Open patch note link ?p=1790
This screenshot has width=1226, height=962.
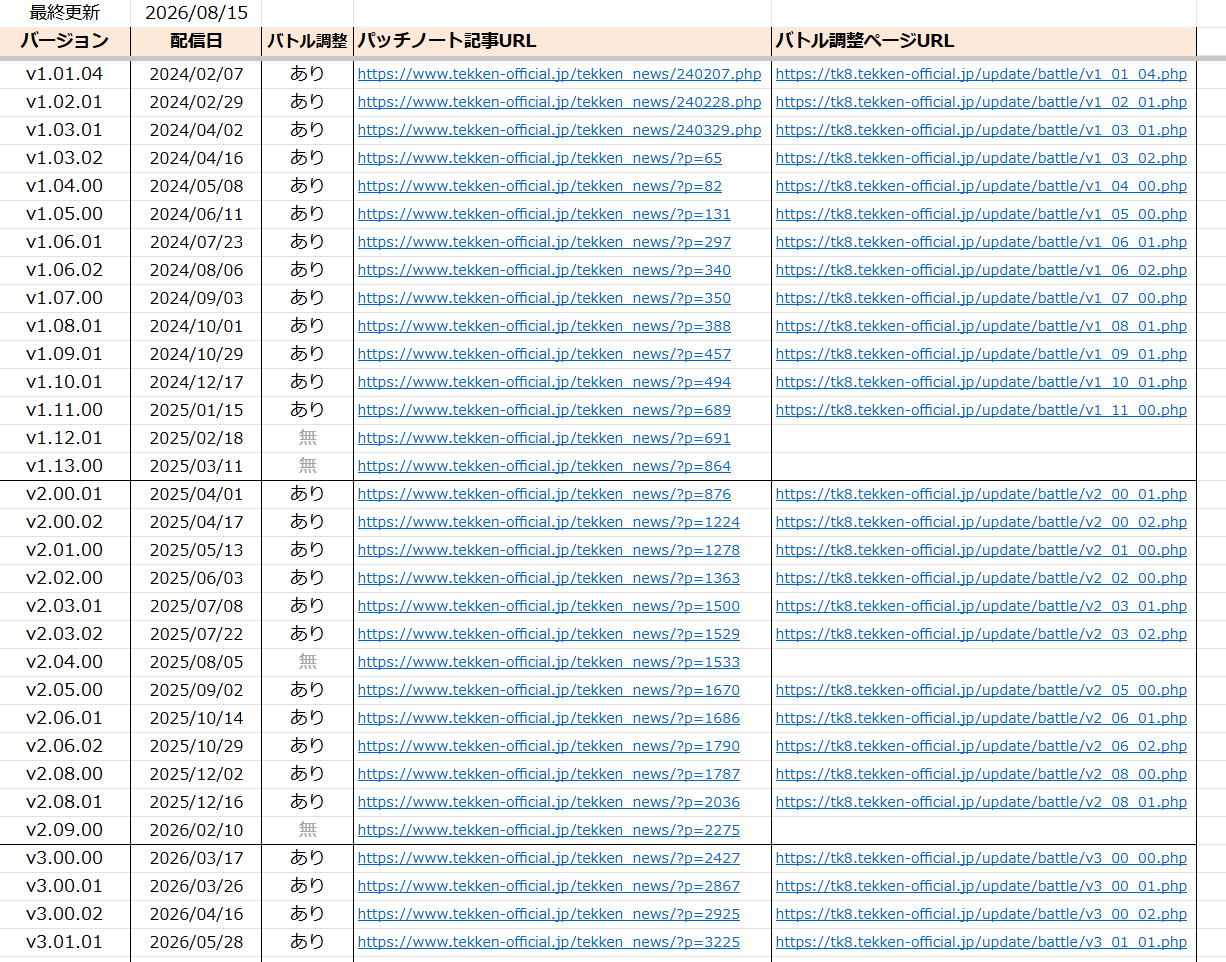549,746
